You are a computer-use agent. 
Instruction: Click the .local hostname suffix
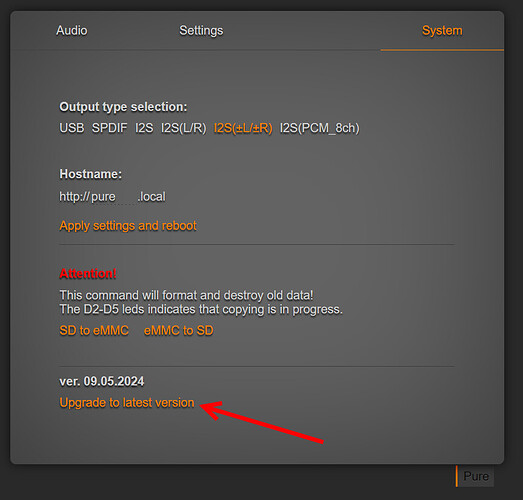(x=151, y=197)
